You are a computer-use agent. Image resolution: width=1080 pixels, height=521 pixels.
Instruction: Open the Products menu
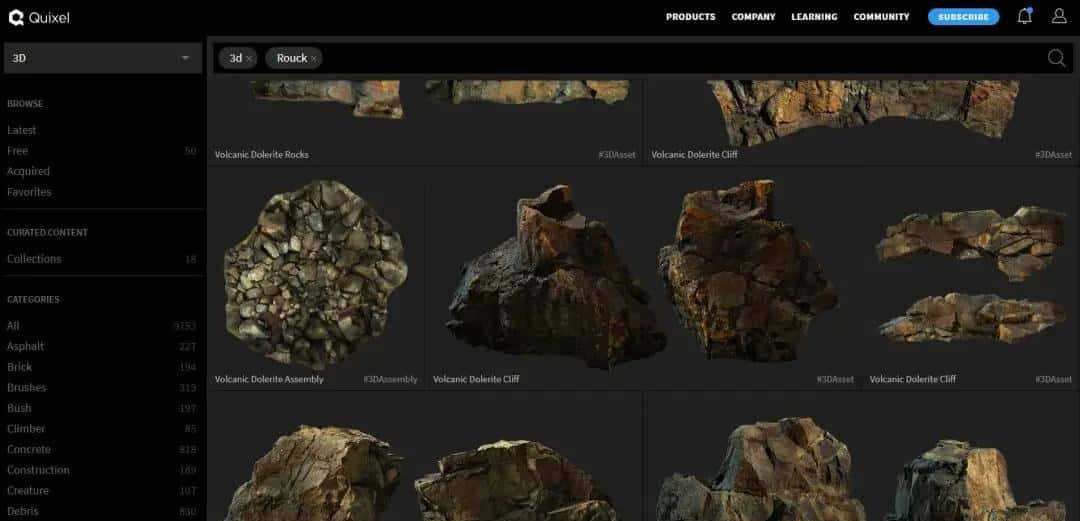coord(690,17)
